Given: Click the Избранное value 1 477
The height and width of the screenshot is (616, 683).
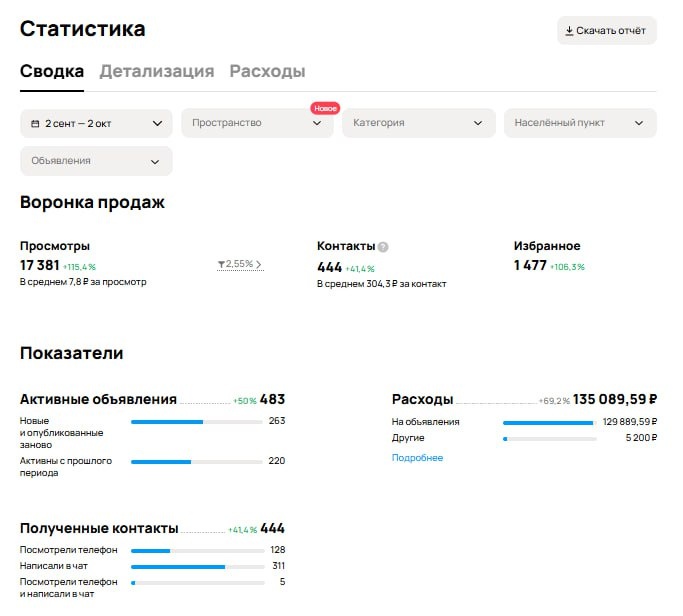Looking at the screenshot, I should 530,265.
